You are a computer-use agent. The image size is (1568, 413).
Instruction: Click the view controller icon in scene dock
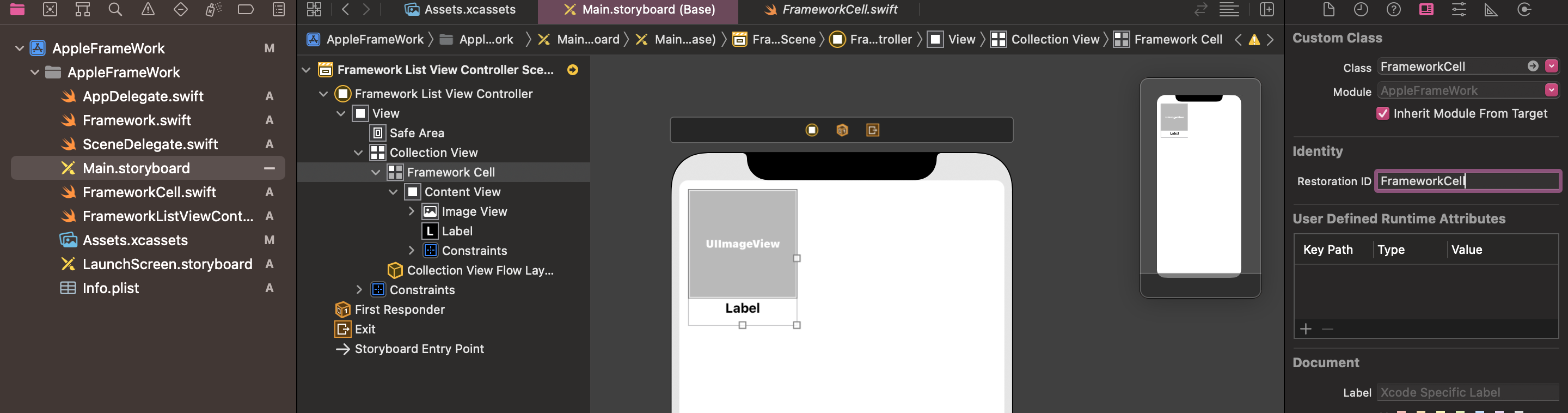[x=812, y=130]
